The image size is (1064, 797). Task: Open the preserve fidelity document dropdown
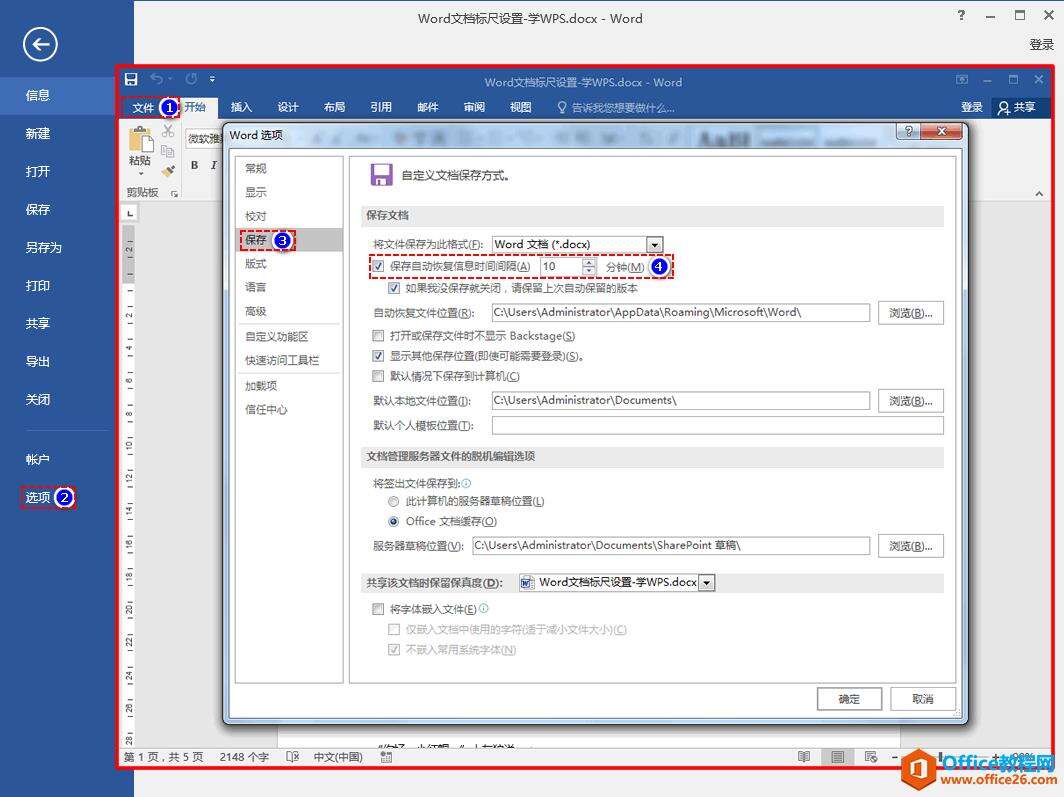706,583
